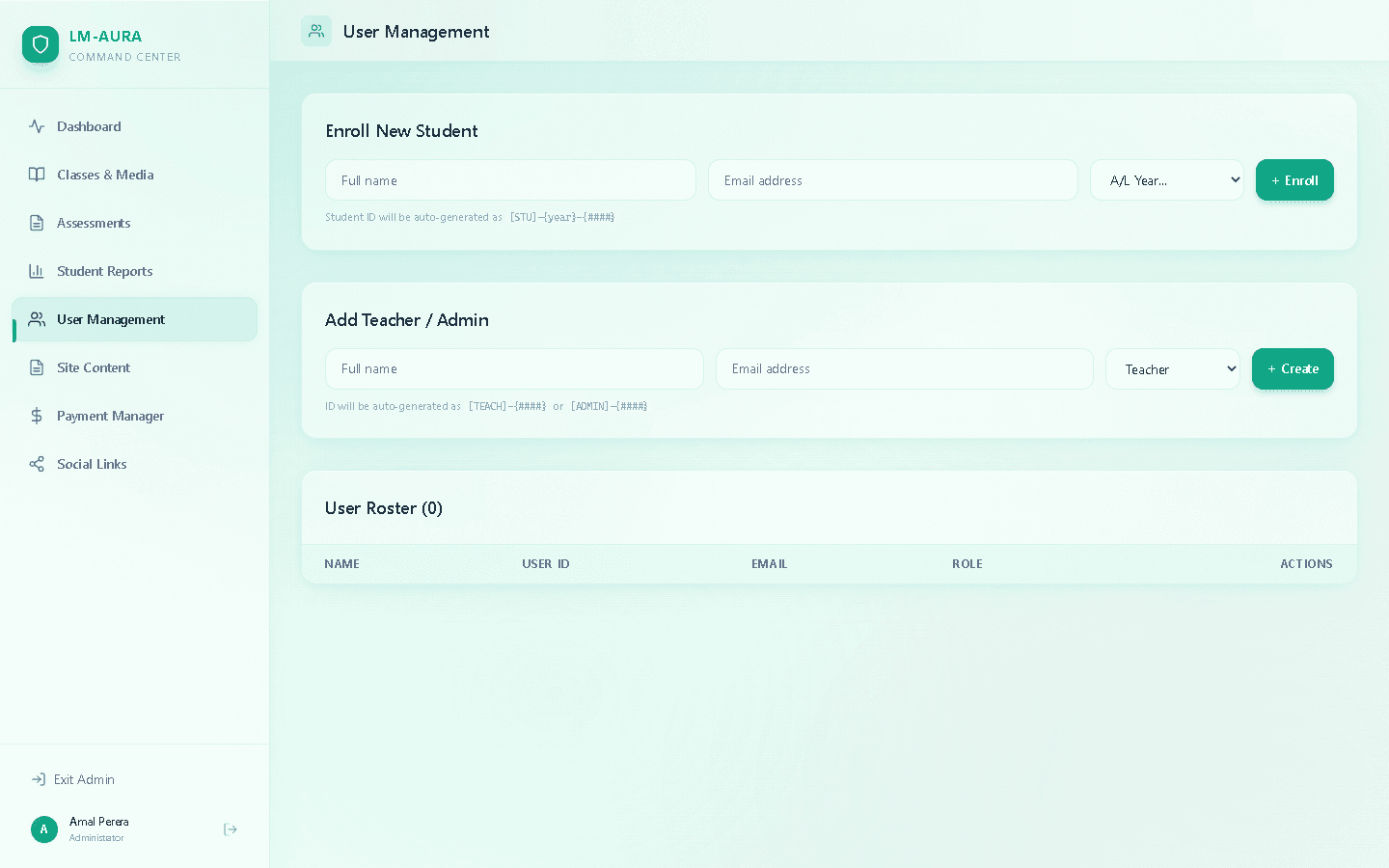1389x868 pixels.
Task: Click the Student Reports bar chart icon
Action: pyautogui.click(x=37, y=271)
